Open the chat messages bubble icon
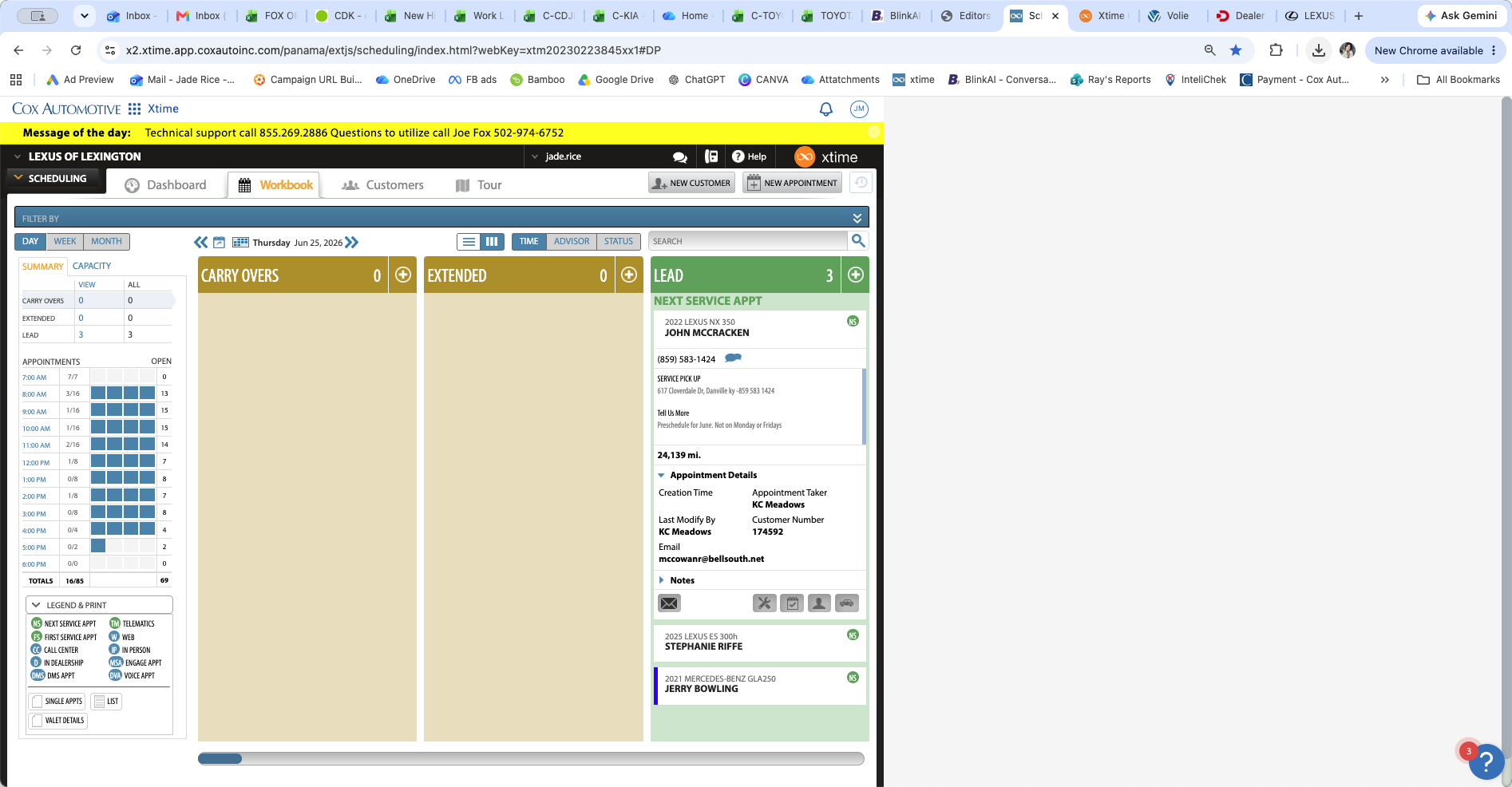The height and width of the screenshot is (787, 1512). (680, 157)
